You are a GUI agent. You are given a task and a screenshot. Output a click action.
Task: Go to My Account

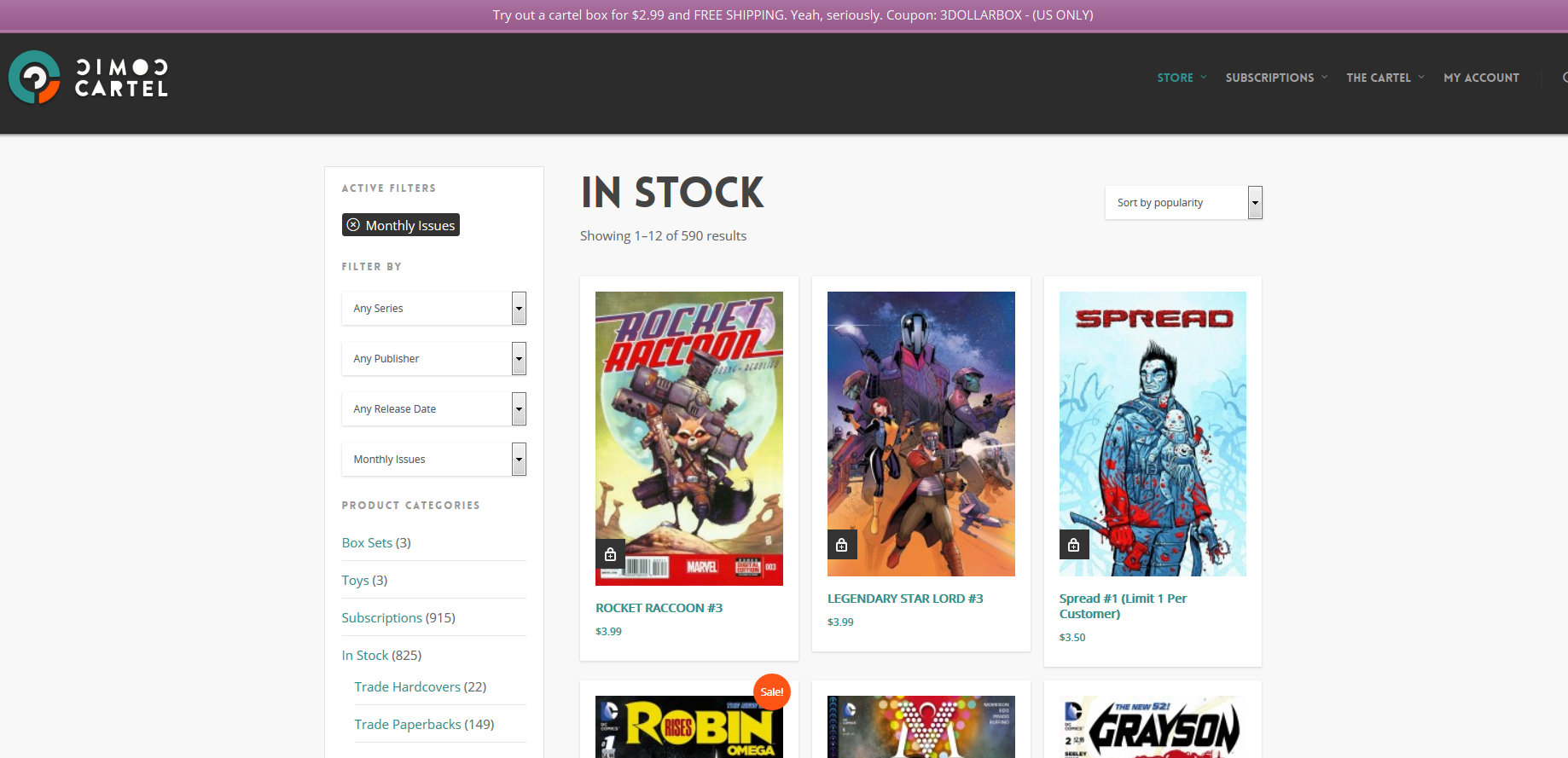coord(1481,78)
